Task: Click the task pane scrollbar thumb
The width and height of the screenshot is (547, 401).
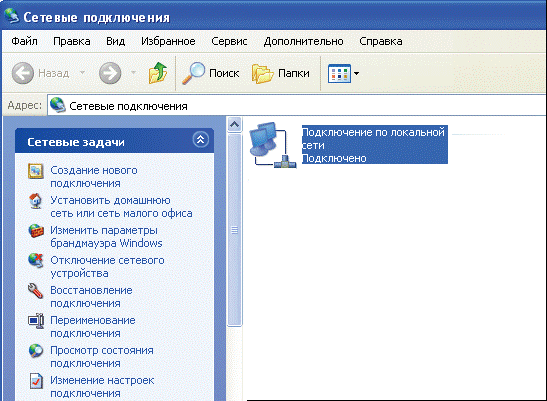Action: [234, 230]
